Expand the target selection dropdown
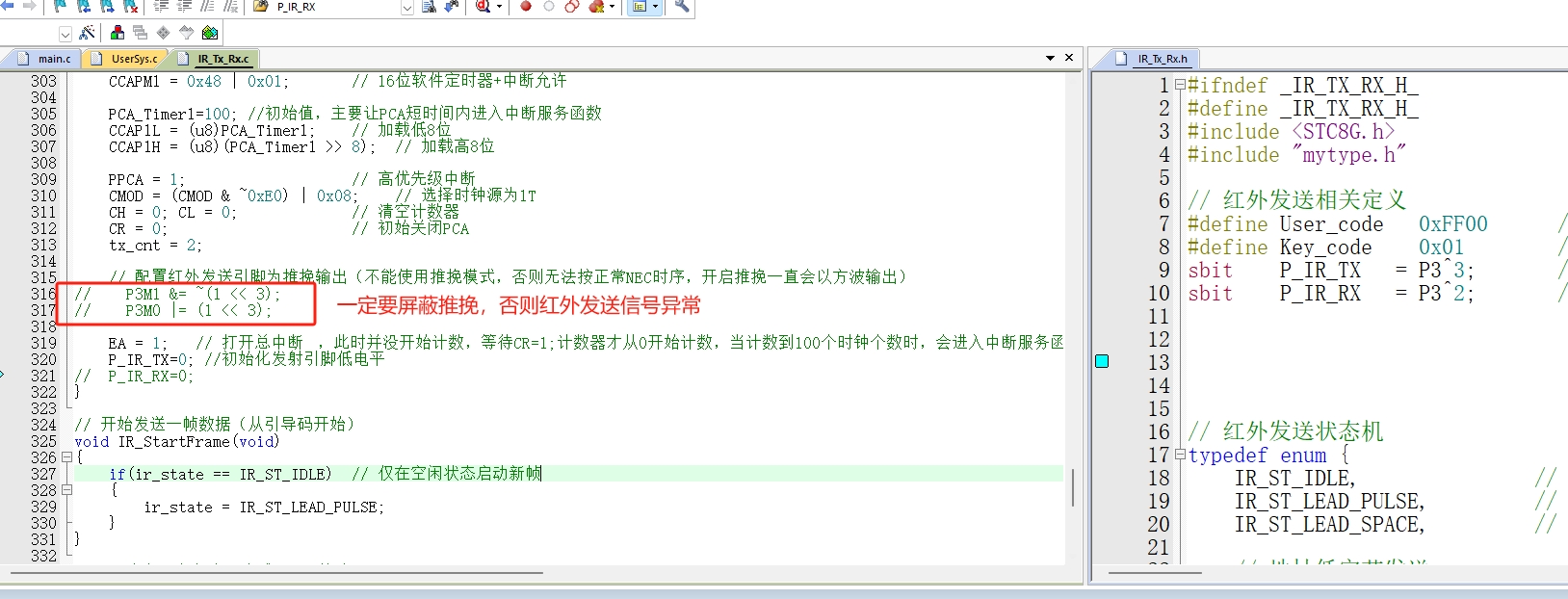 pyautogui.click(x=65, y=34)
